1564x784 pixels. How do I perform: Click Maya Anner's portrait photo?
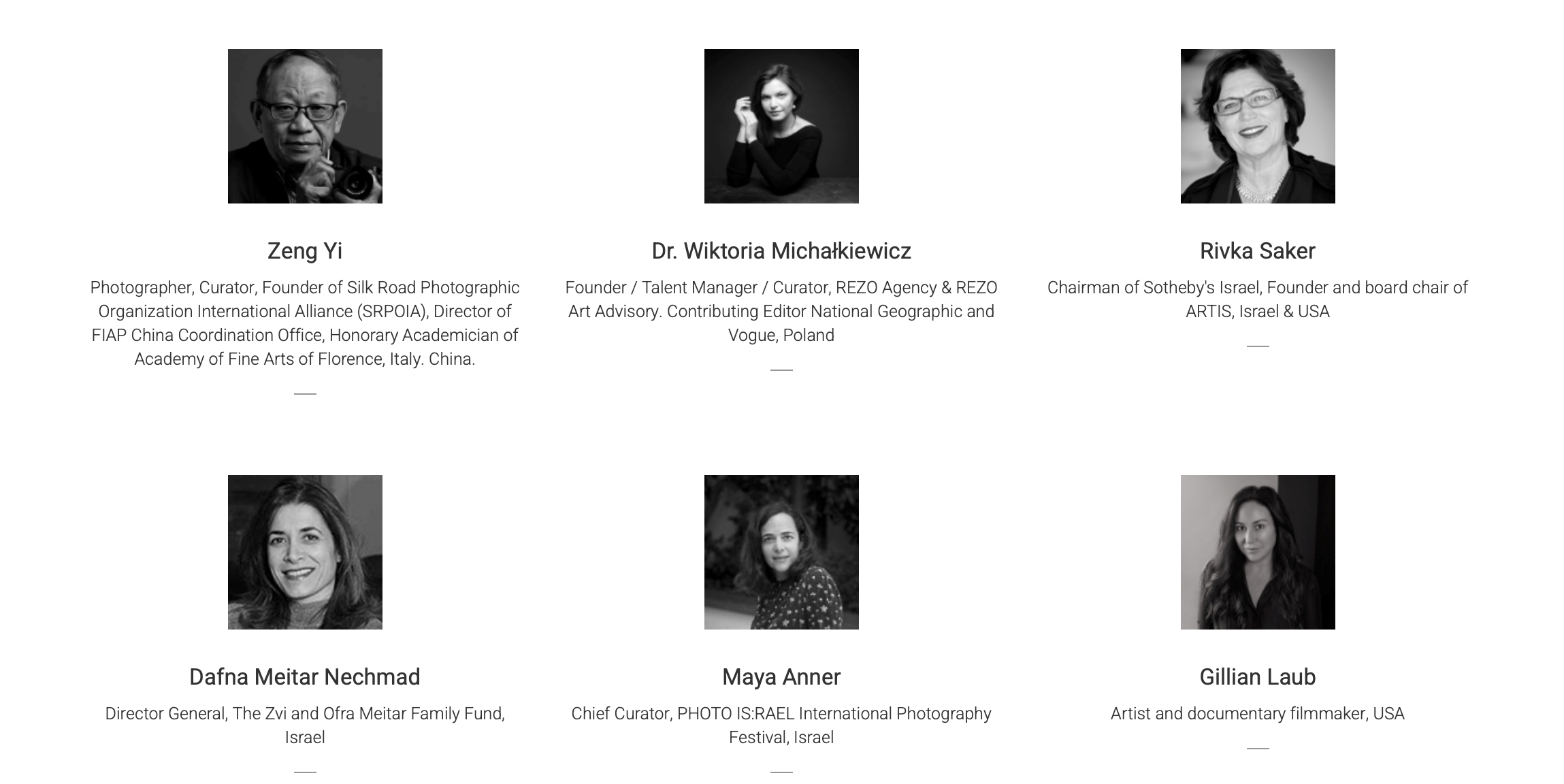point(781,552)
